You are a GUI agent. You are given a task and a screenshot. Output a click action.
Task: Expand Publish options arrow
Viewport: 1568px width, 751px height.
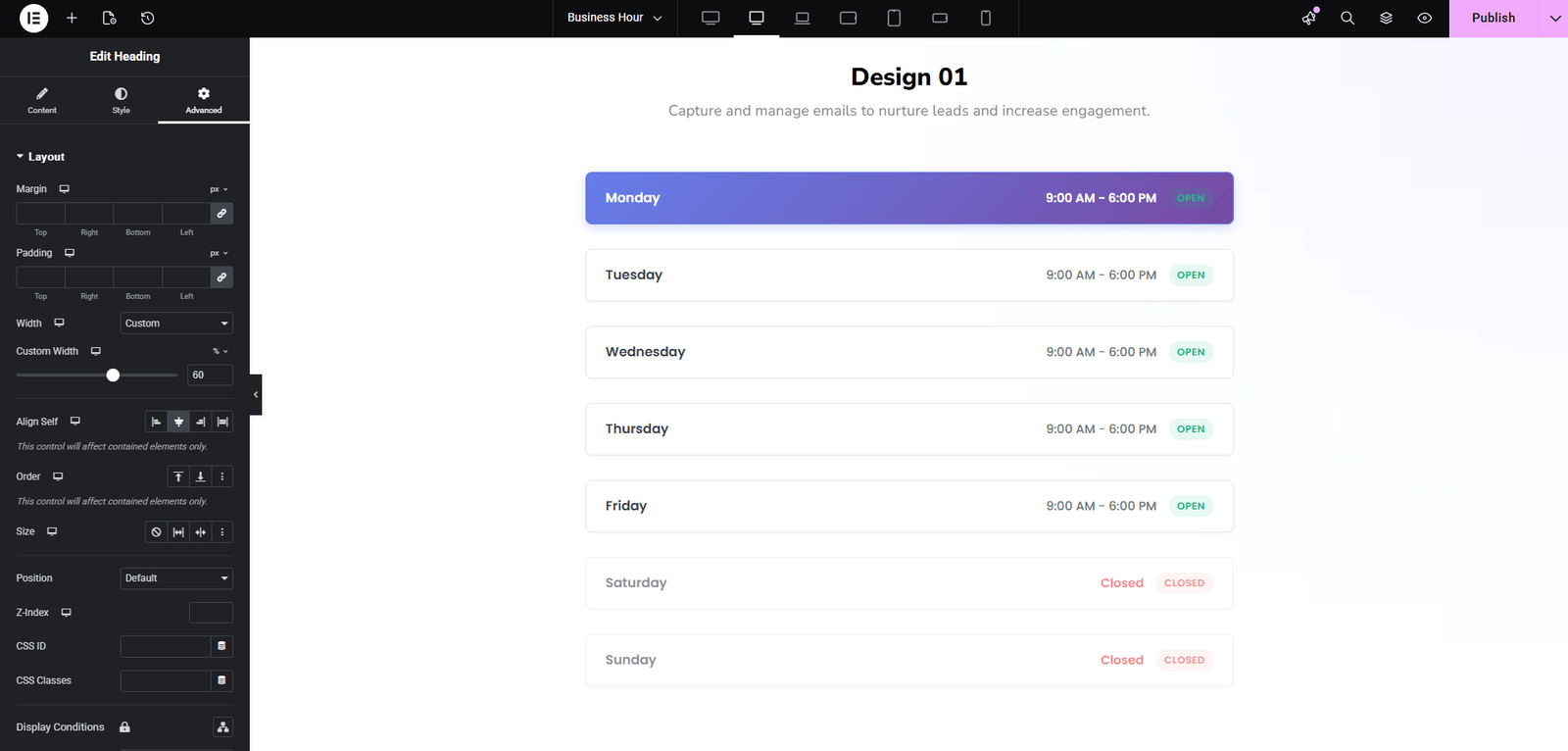1554,18
